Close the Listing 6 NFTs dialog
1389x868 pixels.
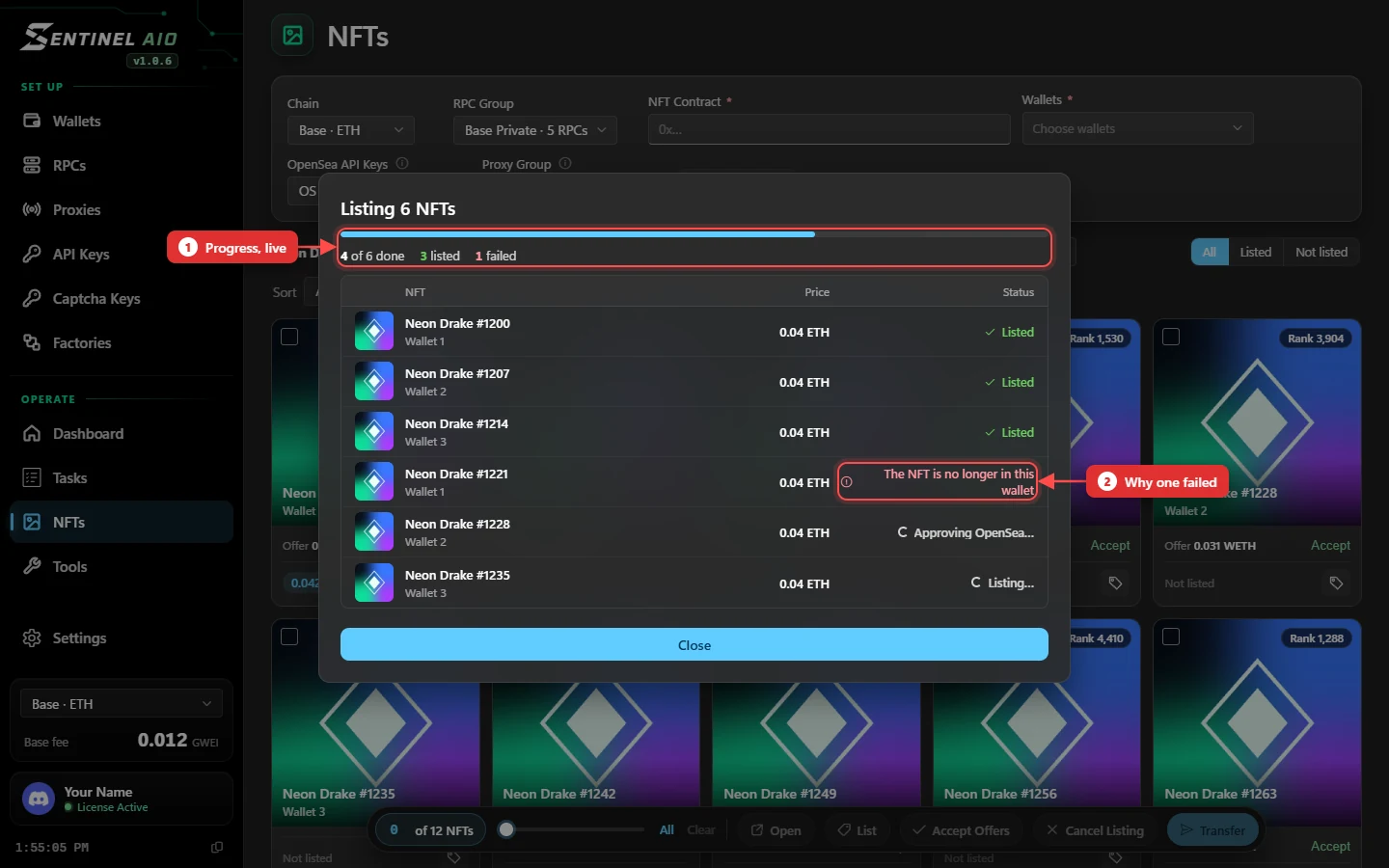point(694,645)
